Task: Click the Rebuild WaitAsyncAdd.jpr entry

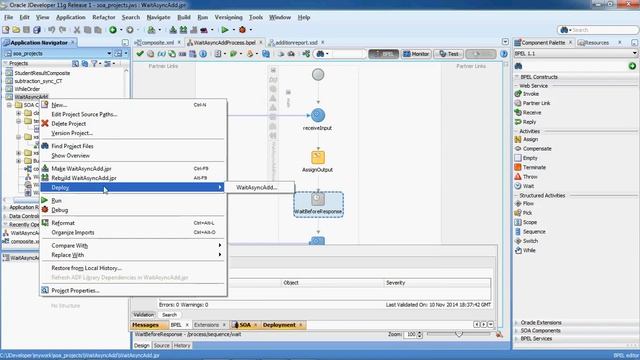Action: pyautogui.click(x=133, y=178)
